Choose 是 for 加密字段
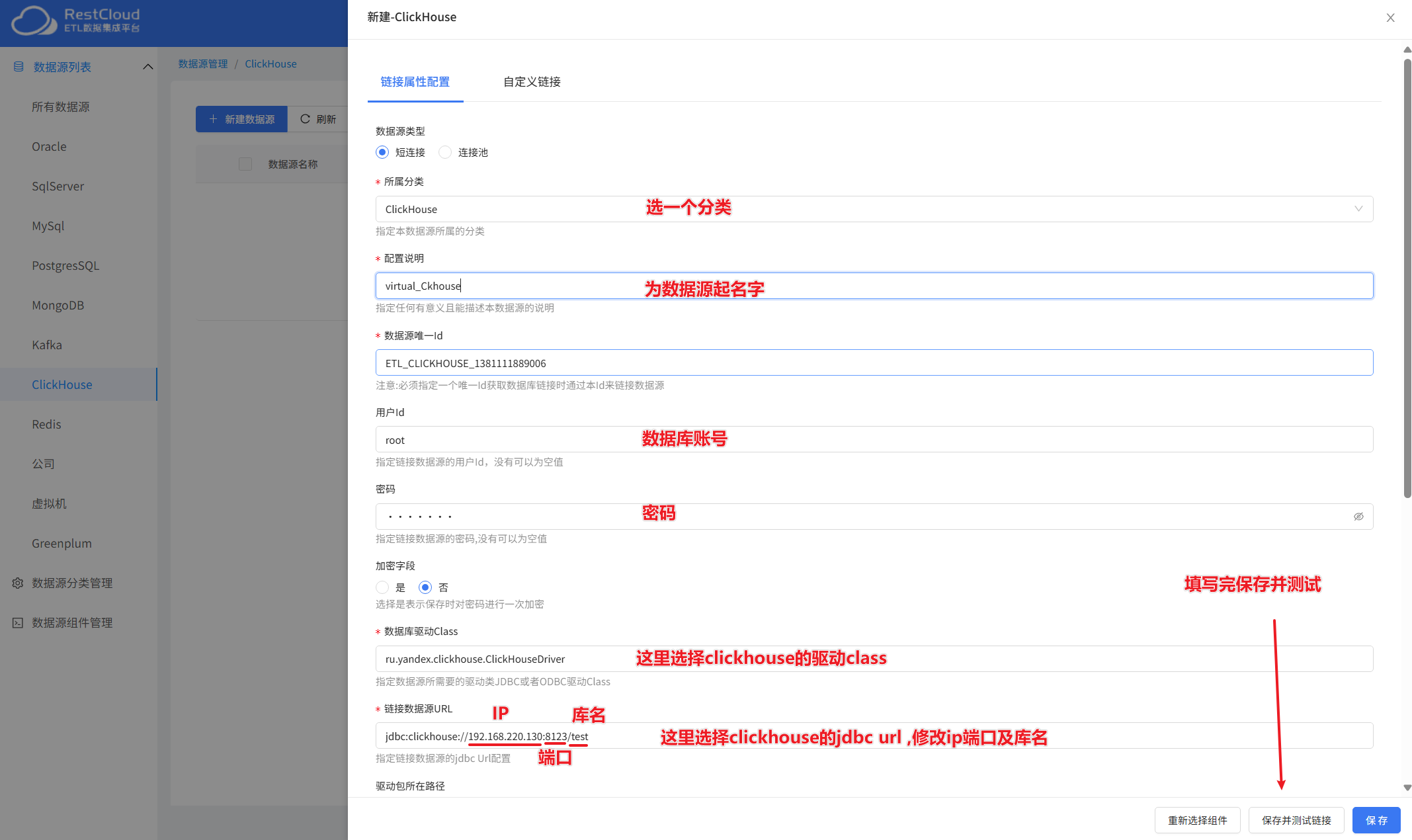 click(382, 587)
